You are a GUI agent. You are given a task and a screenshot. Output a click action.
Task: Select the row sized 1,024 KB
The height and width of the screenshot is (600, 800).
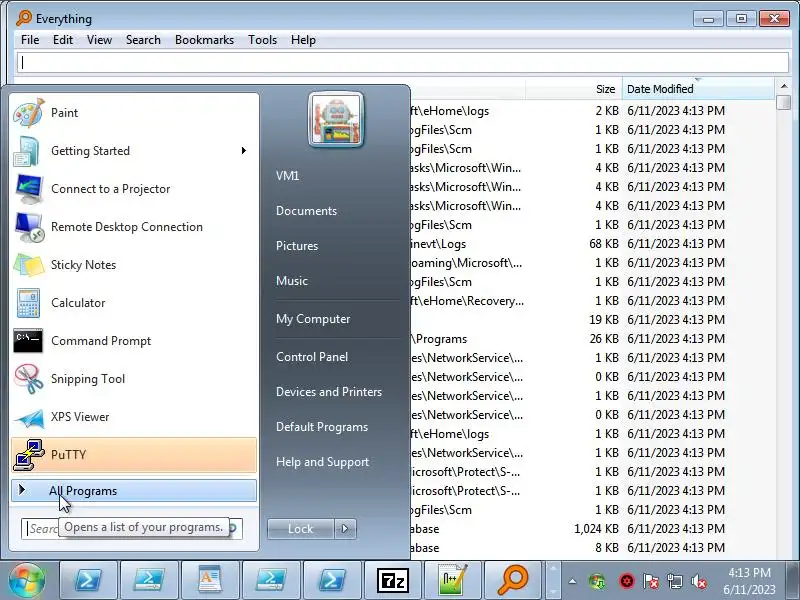[592, 529]
